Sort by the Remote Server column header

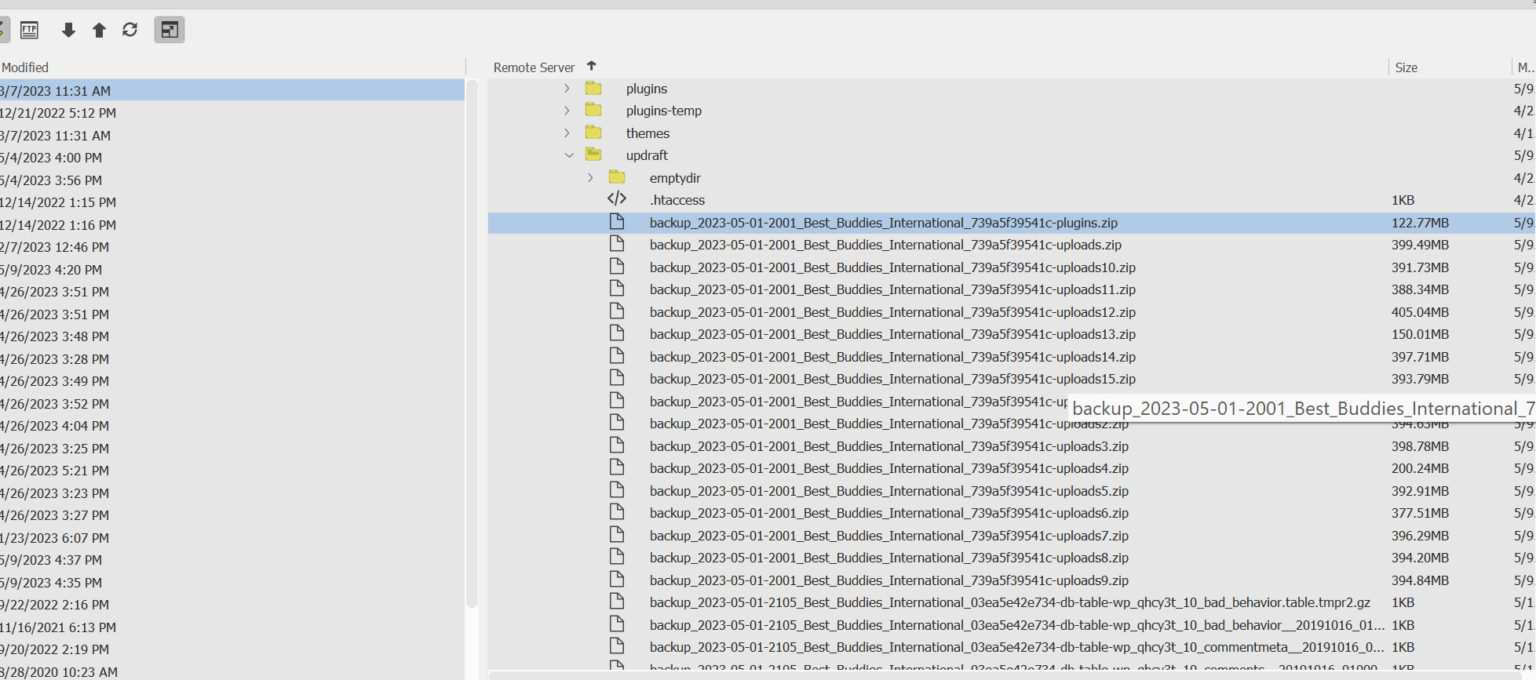tap(534, 67)
